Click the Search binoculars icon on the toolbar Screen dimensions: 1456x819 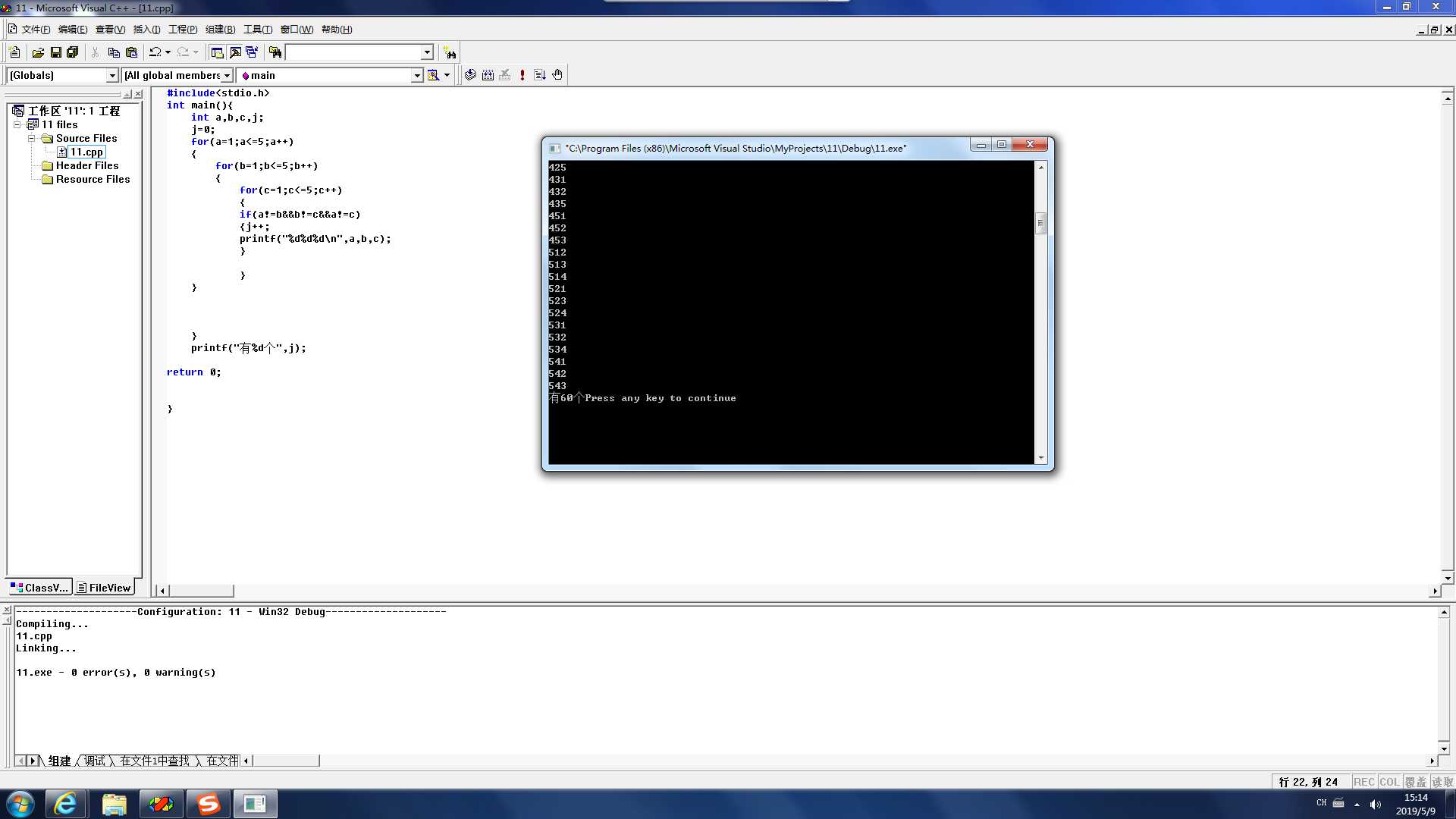450,52
